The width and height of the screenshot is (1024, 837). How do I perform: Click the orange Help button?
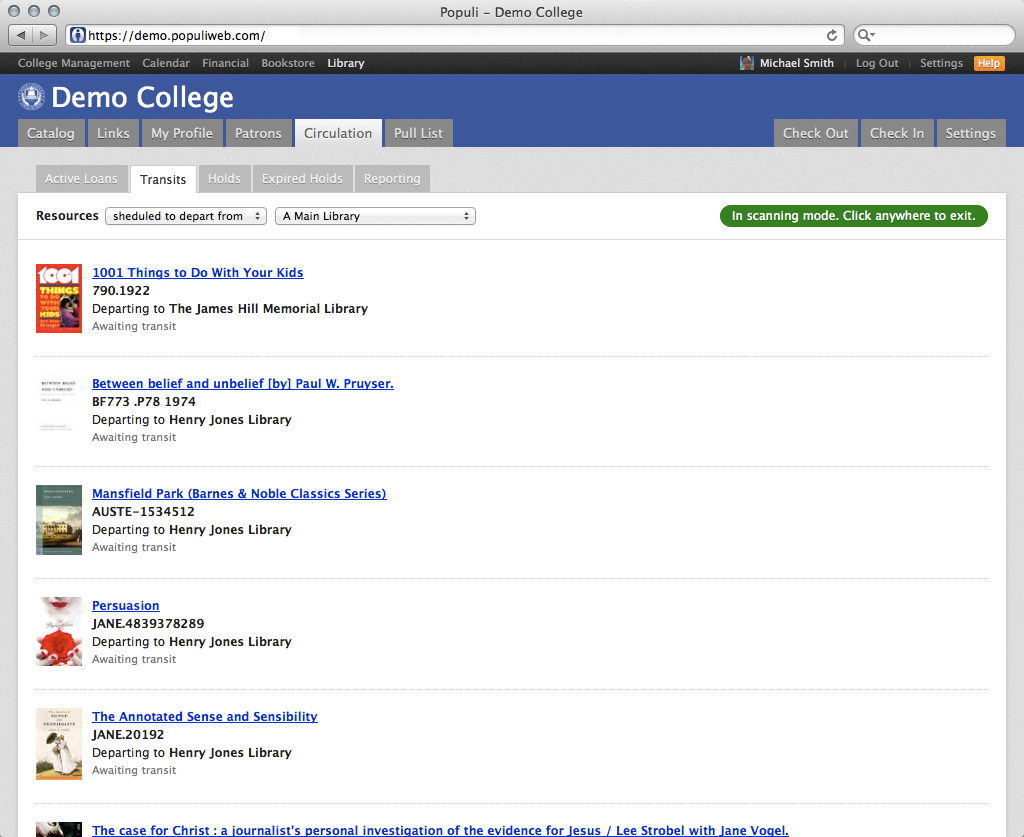tap(989, 63)
